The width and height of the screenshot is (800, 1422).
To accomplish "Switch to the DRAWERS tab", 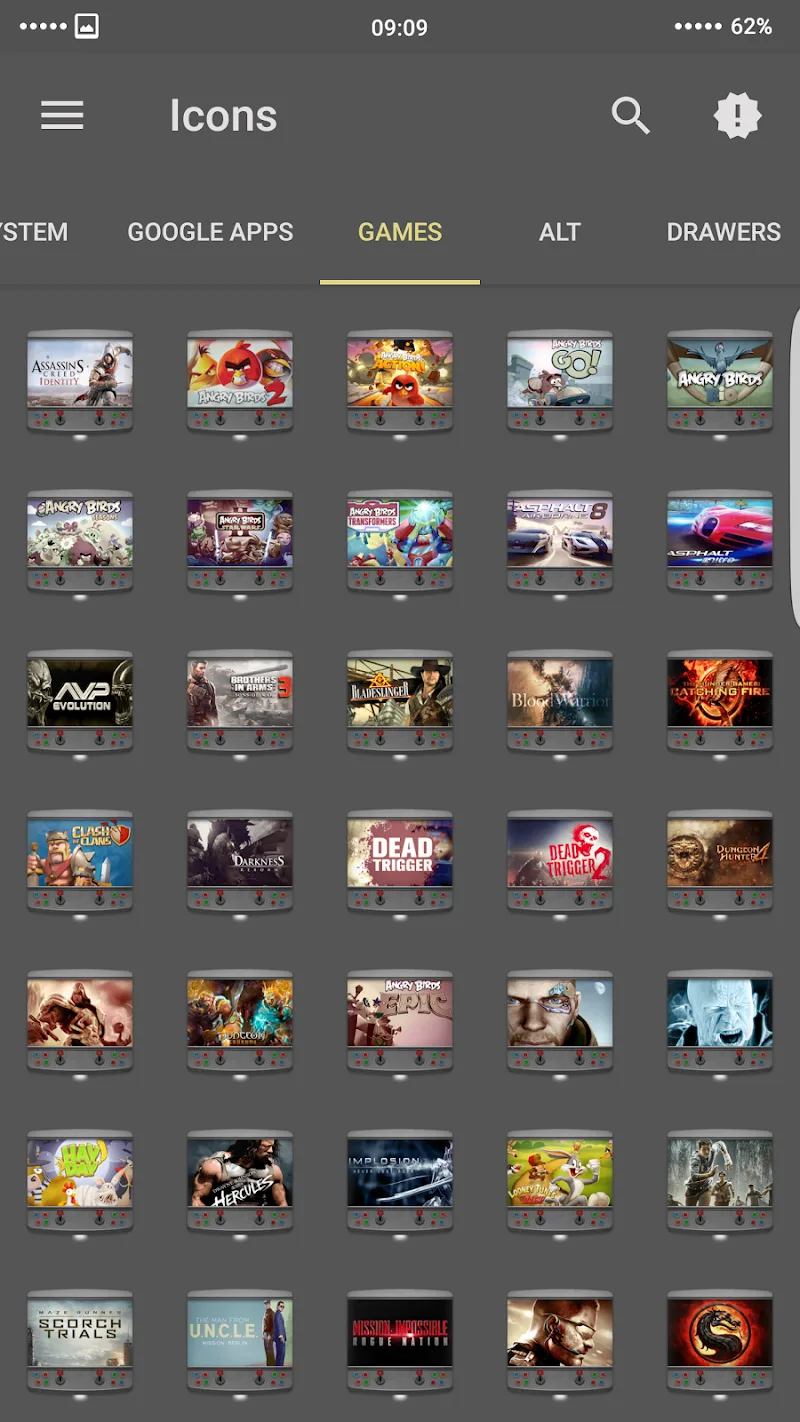I will [x=724, y=231].
